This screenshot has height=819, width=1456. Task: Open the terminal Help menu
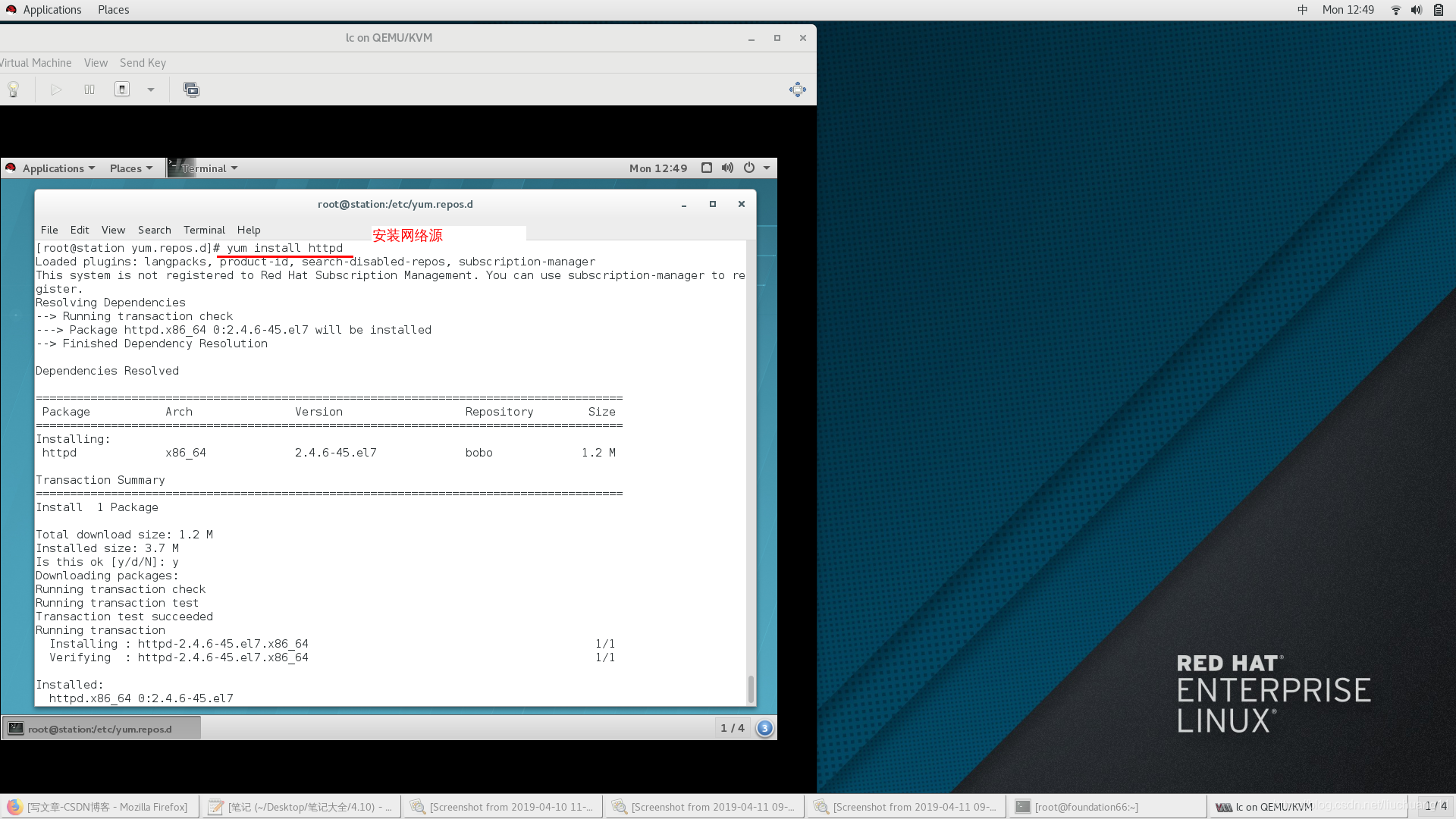[249, 230]
